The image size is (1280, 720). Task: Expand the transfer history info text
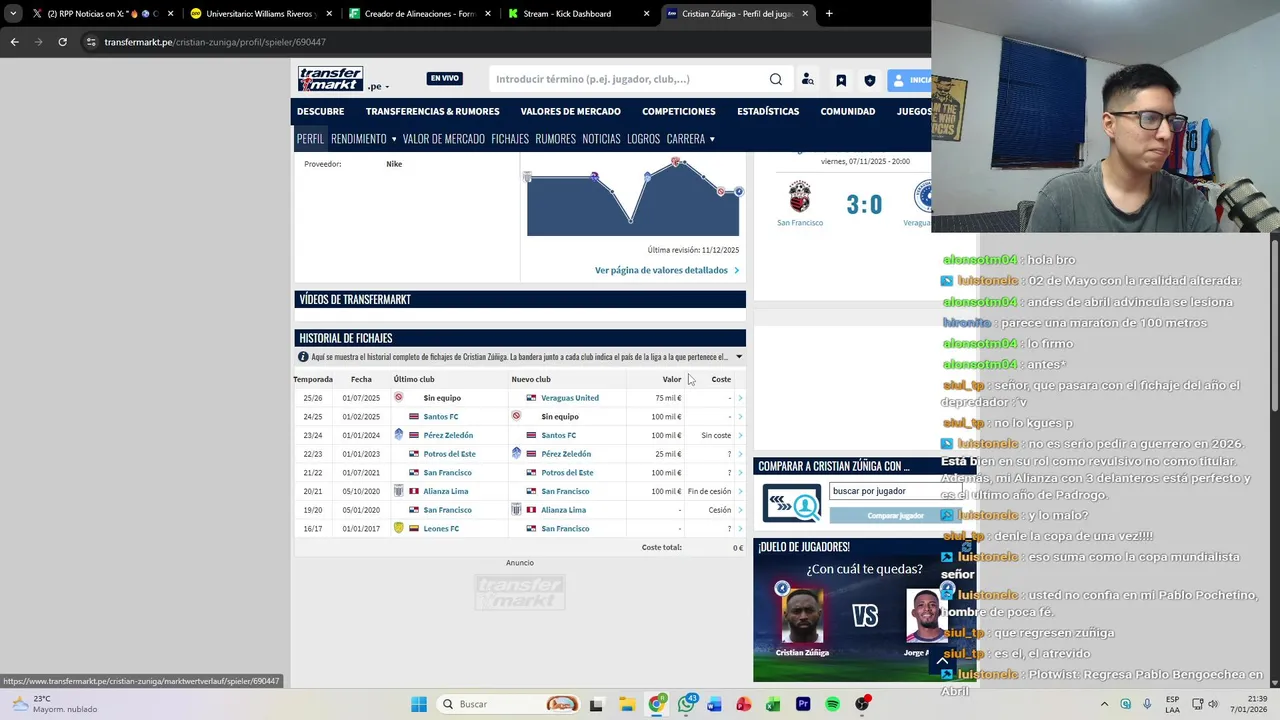coord(739,357)
